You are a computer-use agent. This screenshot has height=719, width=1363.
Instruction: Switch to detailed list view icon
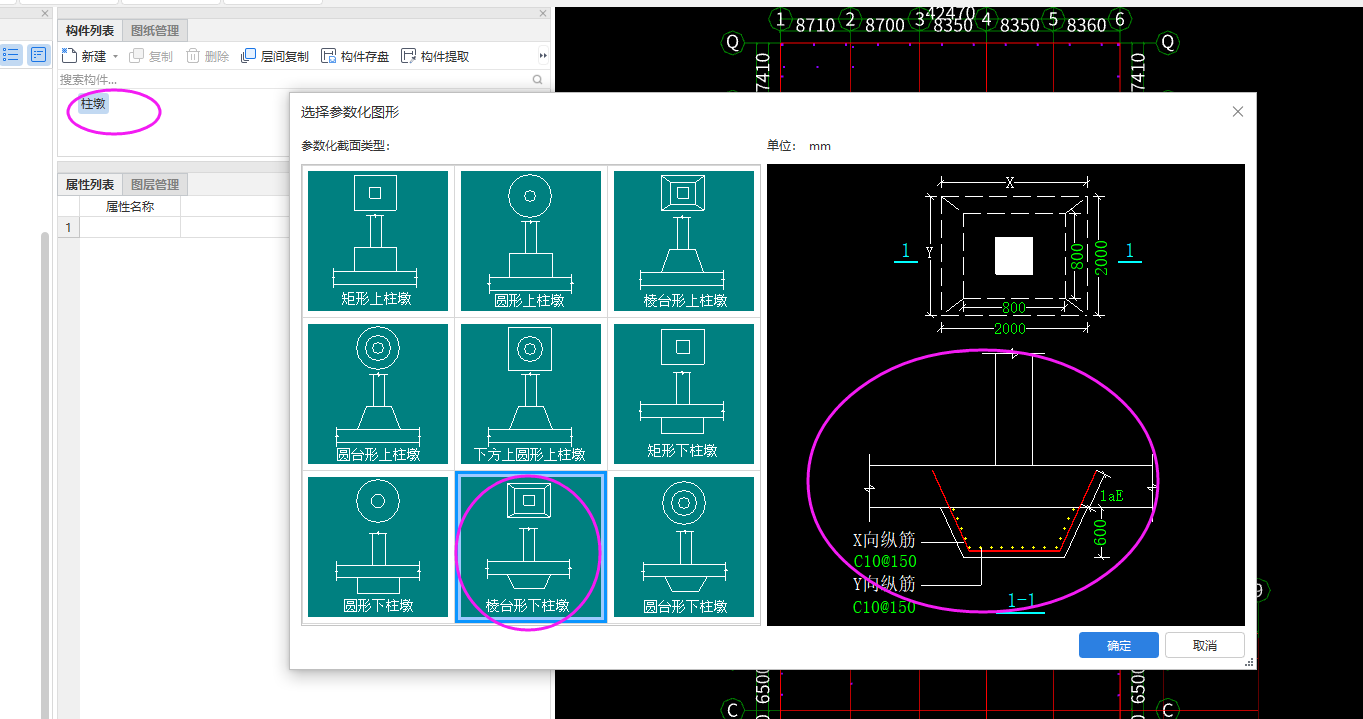coord(39,55)
